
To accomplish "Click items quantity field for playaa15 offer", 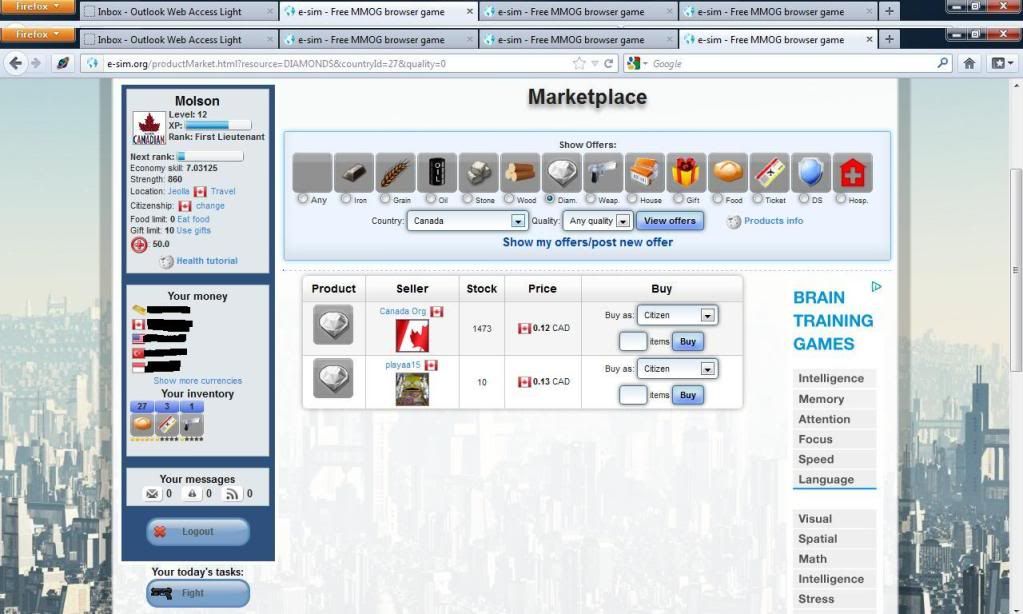I will tap(632, 395).
